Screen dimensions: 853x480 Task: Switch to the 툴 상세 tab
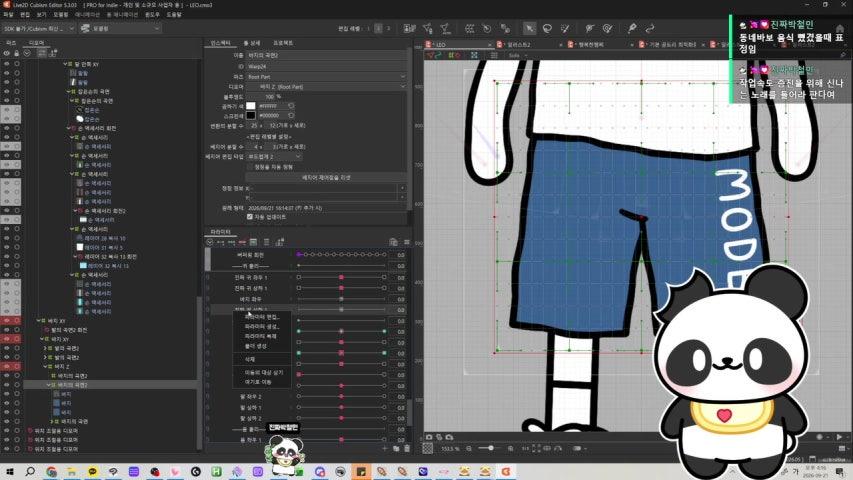point(252,42)
